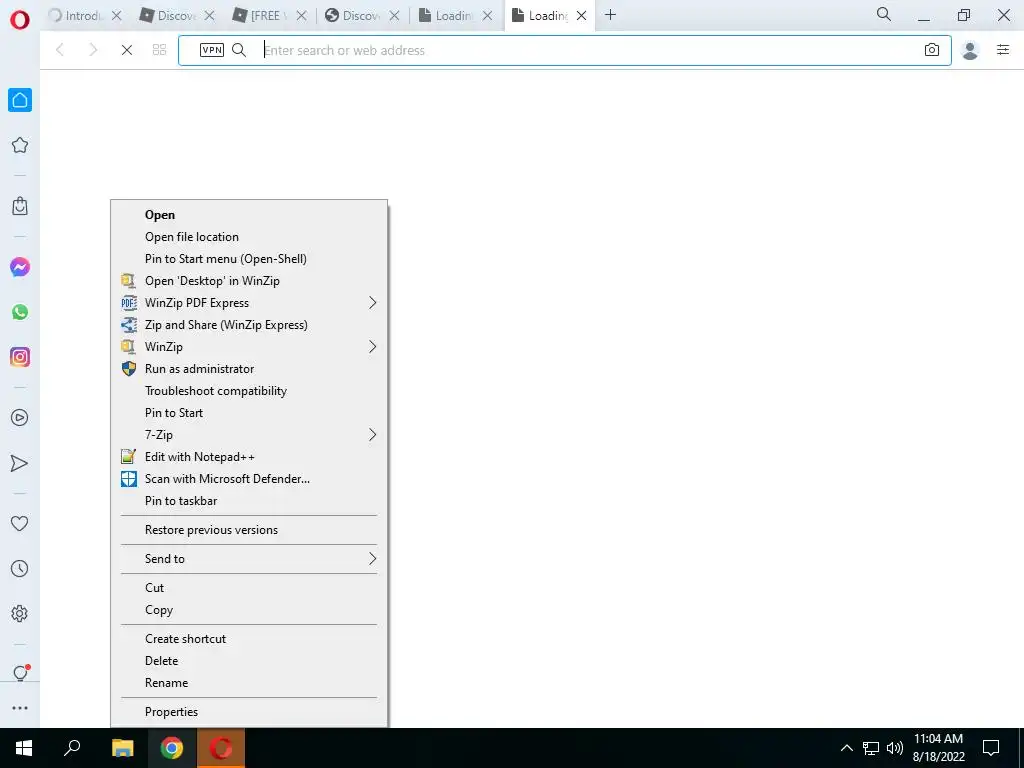Open the Windows Start button
1024x768 pixels.
24,748
